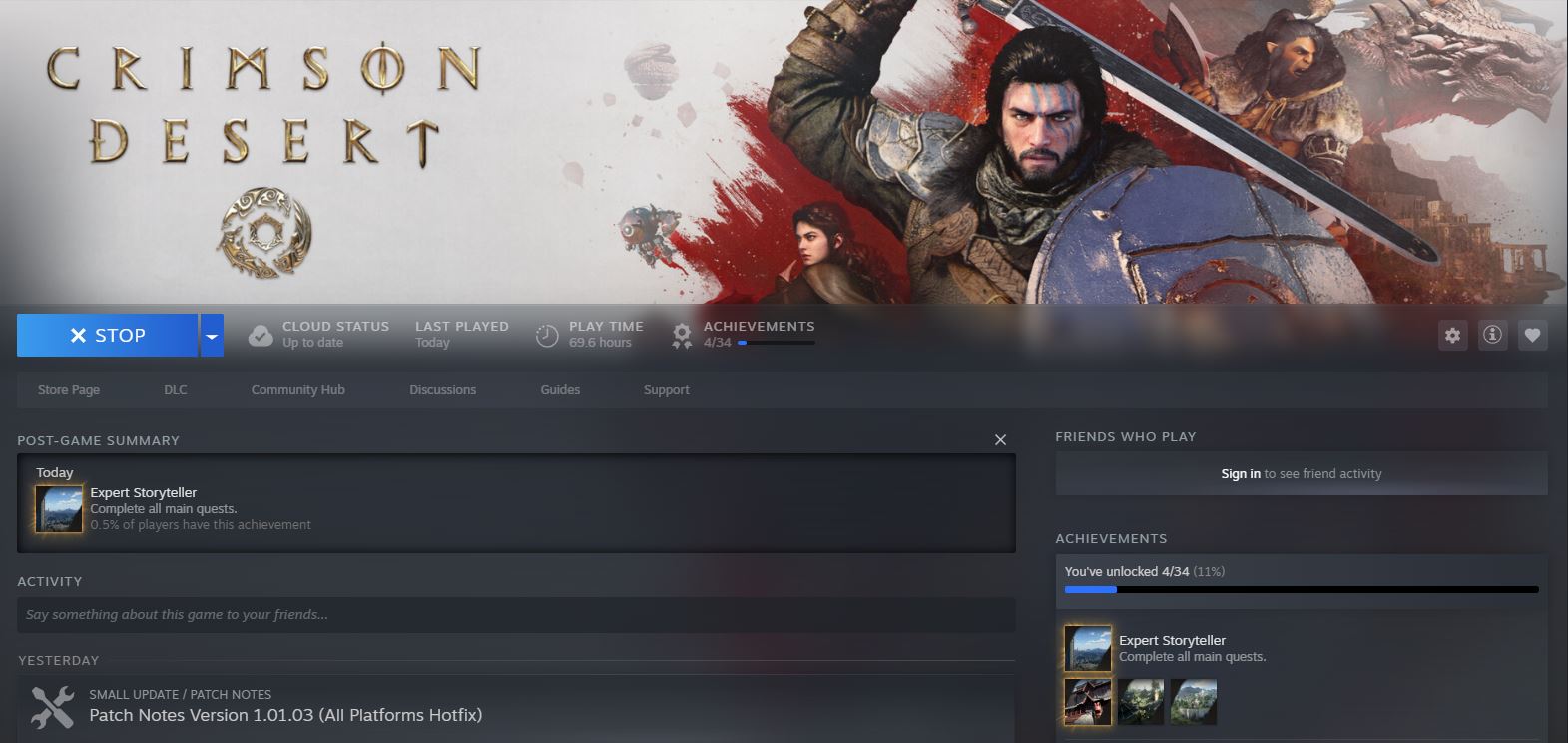Viewport: 1568px width, 743px height.
Task: Click the Crimson Desert emblem logo
Action: click(263, 232)
